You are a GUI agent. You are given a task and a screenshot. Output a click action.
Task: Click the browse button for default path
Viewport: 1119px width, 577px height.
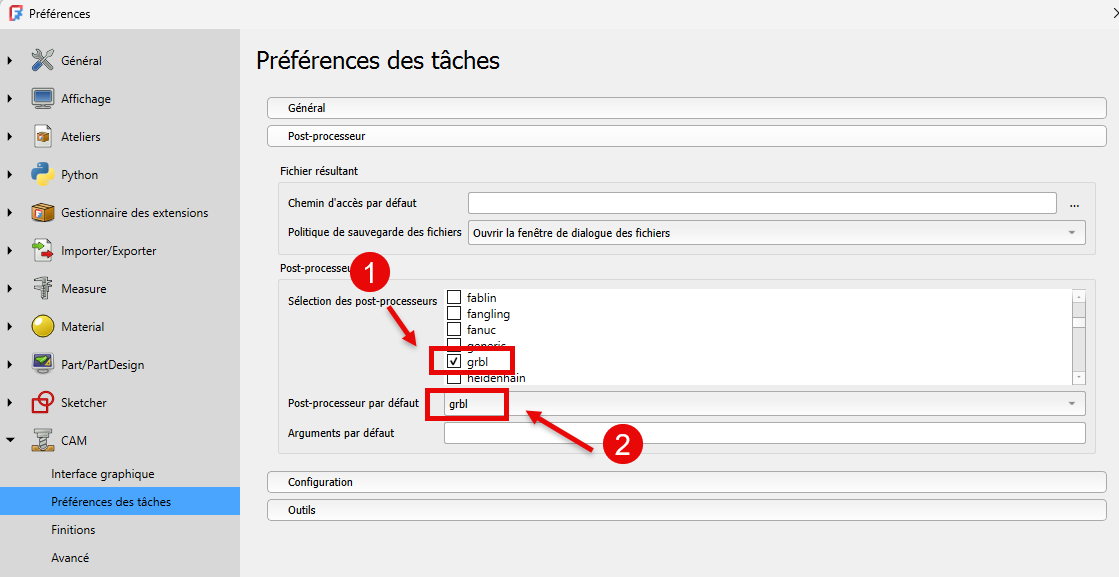click(1074, 203)
